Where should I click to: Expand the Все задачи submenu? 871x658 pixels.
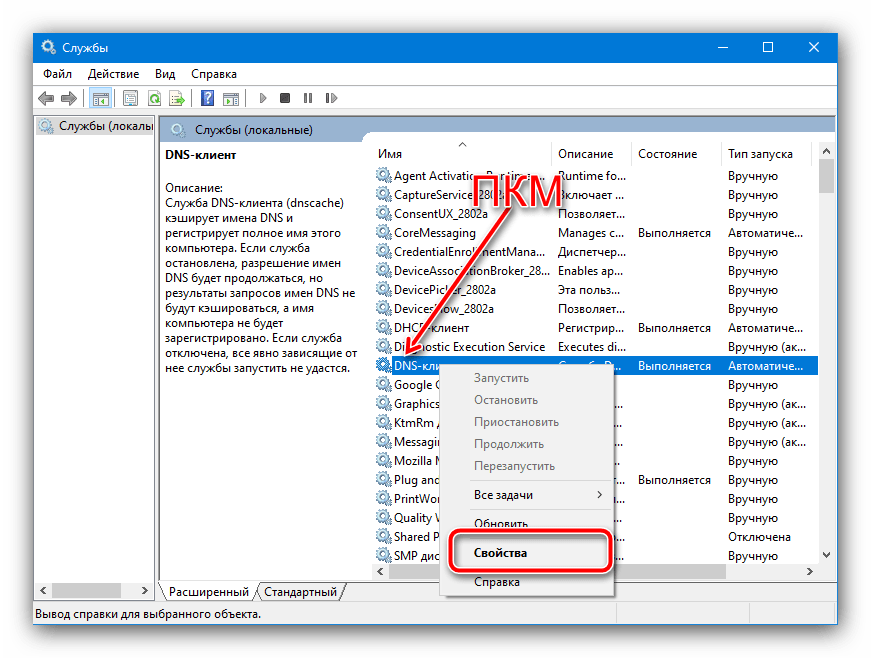coord(528,495)
